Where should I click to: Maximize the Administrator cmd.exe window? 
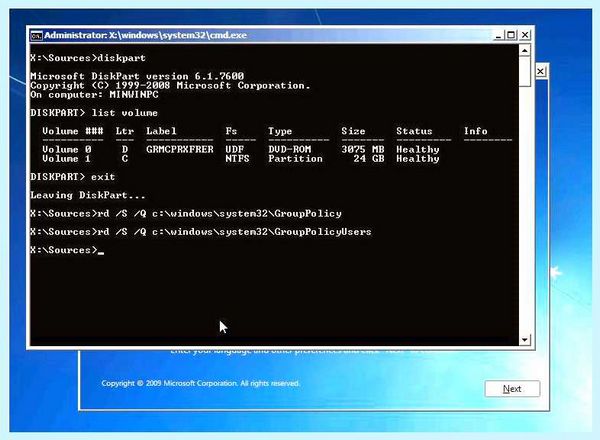[x=511, y=35]
